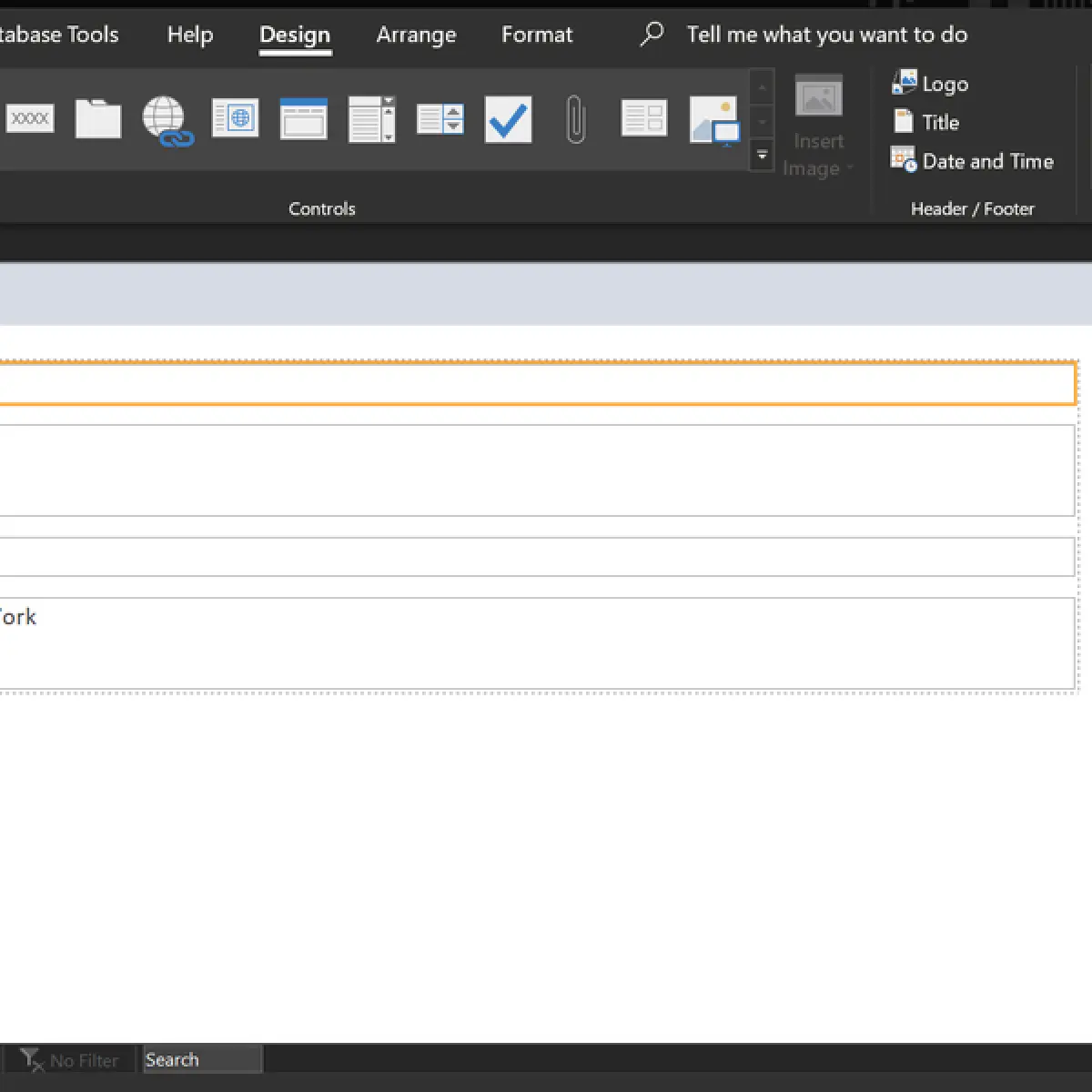Expand the Controls gallery More arrow

pyautogui.click(x=763, y=157)
